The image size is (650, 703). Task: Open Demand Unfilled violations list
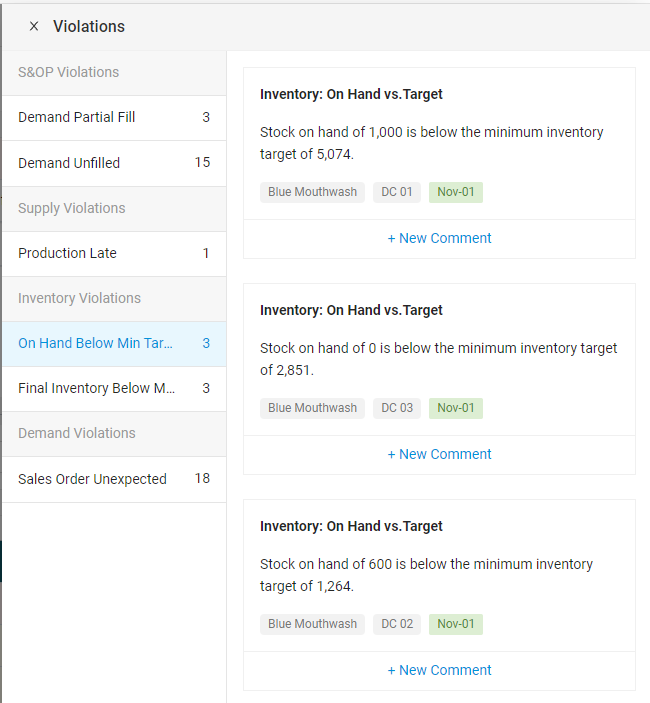tap(113, 163)
